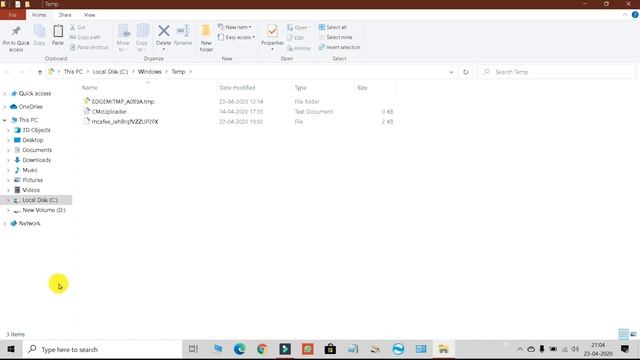Screen dimensions: 640x360
Task: Open the Help question mark icon
Action: pyautogui.click(x=635, y=15)
